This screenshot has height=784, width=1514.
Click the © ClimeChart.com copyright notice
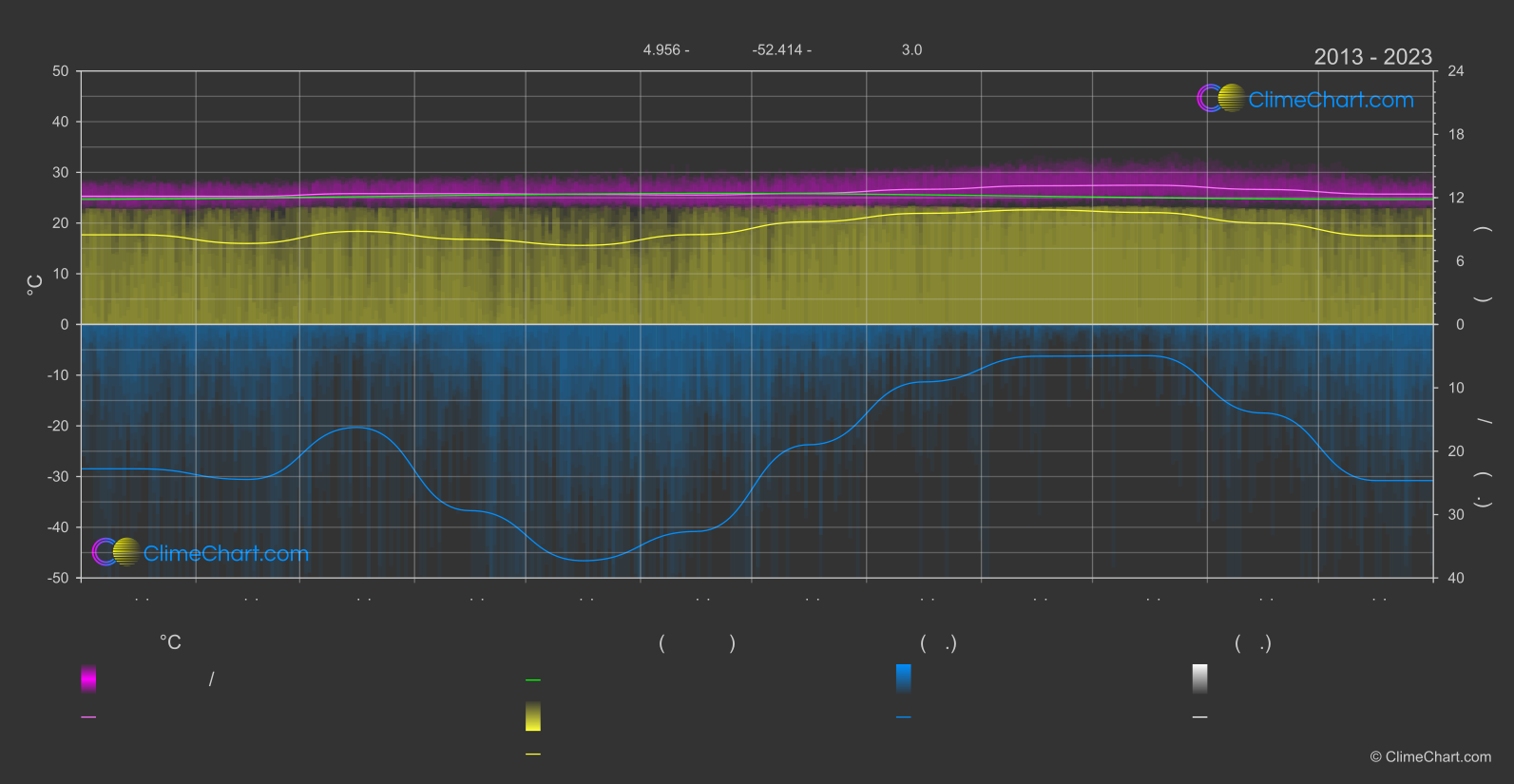pyautogui.click(x=1430, y=757)
